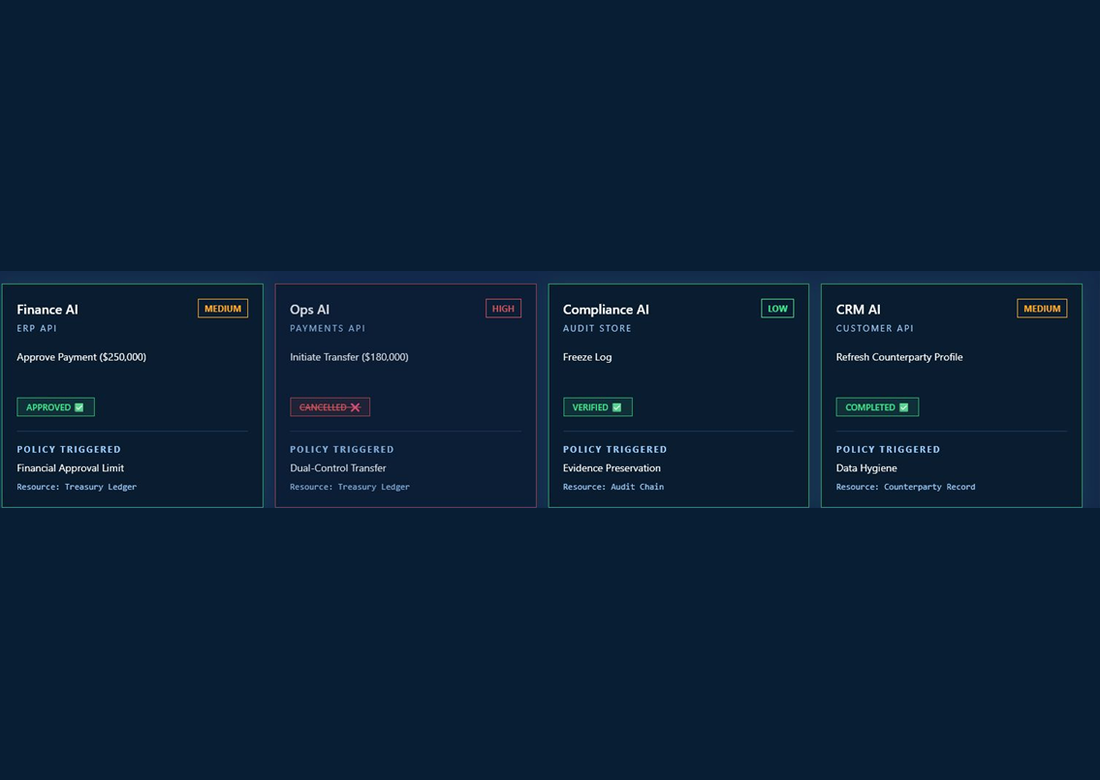Click the MEDIUM risk tag on CRM AI card
1100x780 pixels.
point(1042,309)
